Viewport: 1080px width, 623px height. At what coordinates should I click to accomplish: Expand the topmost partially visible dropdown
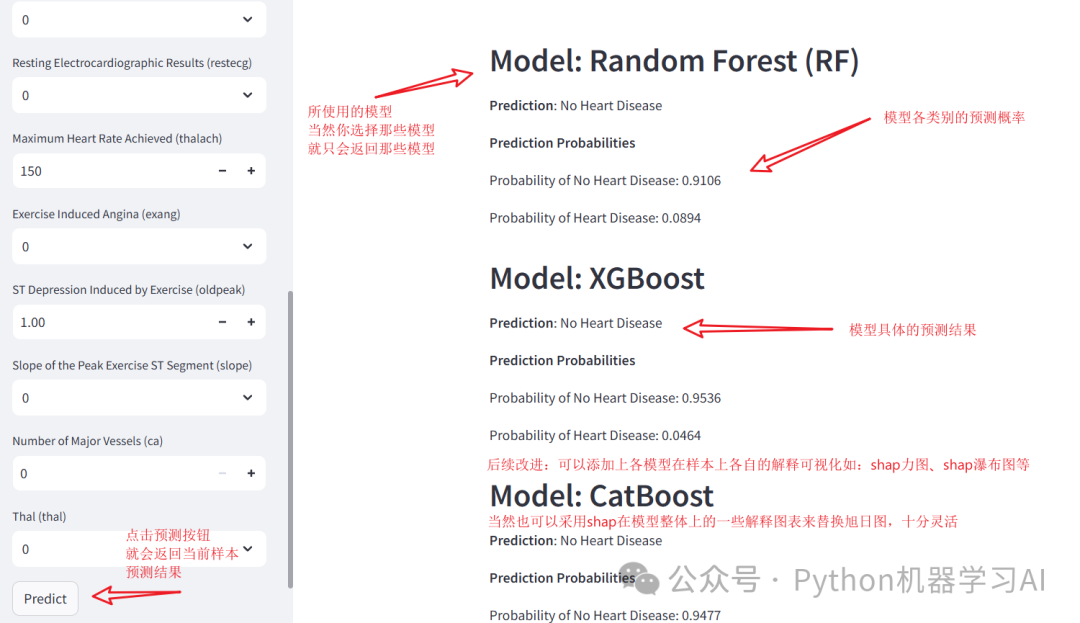pos(139,19)
